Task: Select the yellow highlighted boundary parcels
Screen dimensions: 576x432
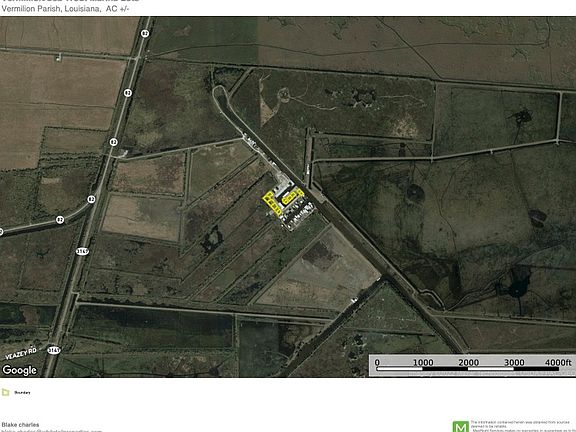Action: [x=283, y=202]
